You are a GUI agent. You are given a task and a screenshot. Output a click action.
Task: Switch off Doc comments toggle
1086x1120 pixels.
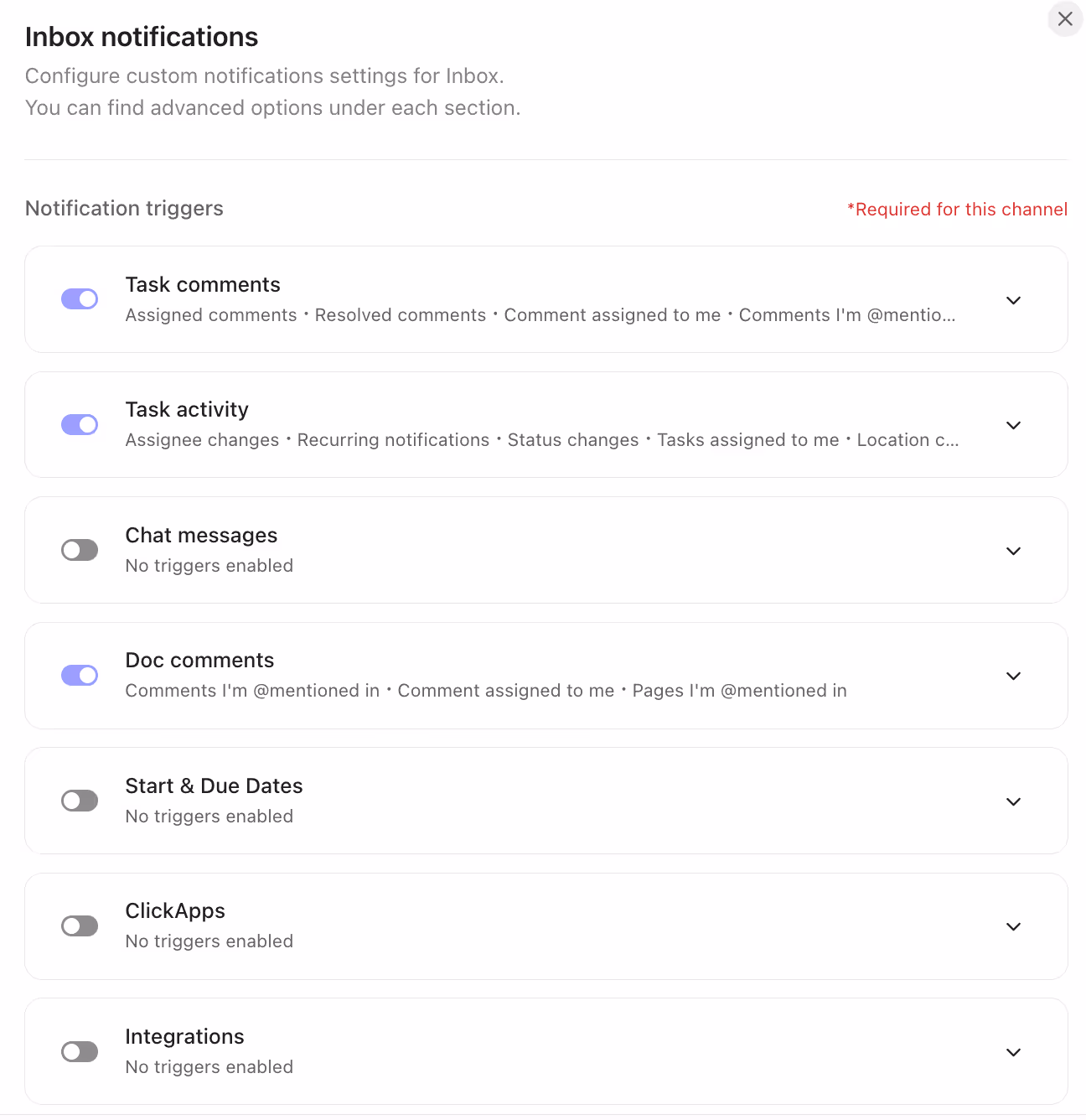pos(80,676)
